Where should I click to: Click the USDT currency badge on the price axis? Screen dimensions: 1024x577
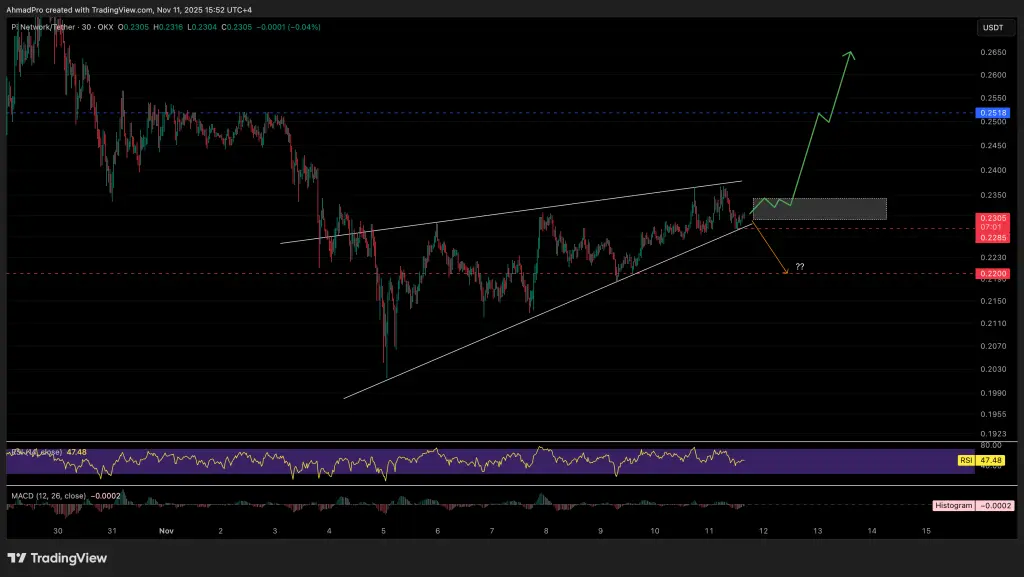(x=994, y=28)
